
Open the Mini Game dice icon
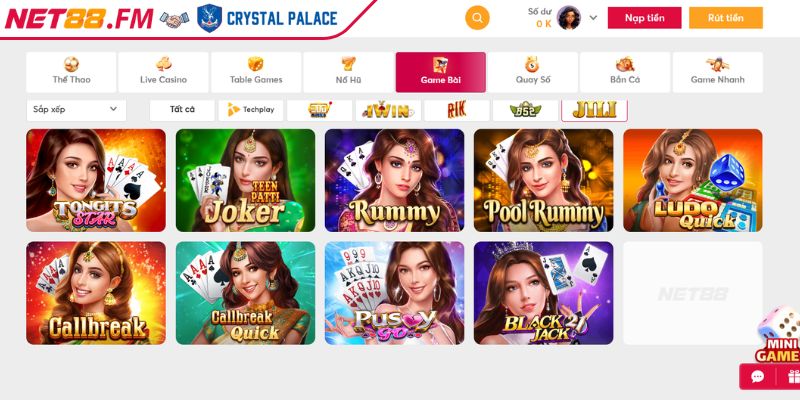779,335
